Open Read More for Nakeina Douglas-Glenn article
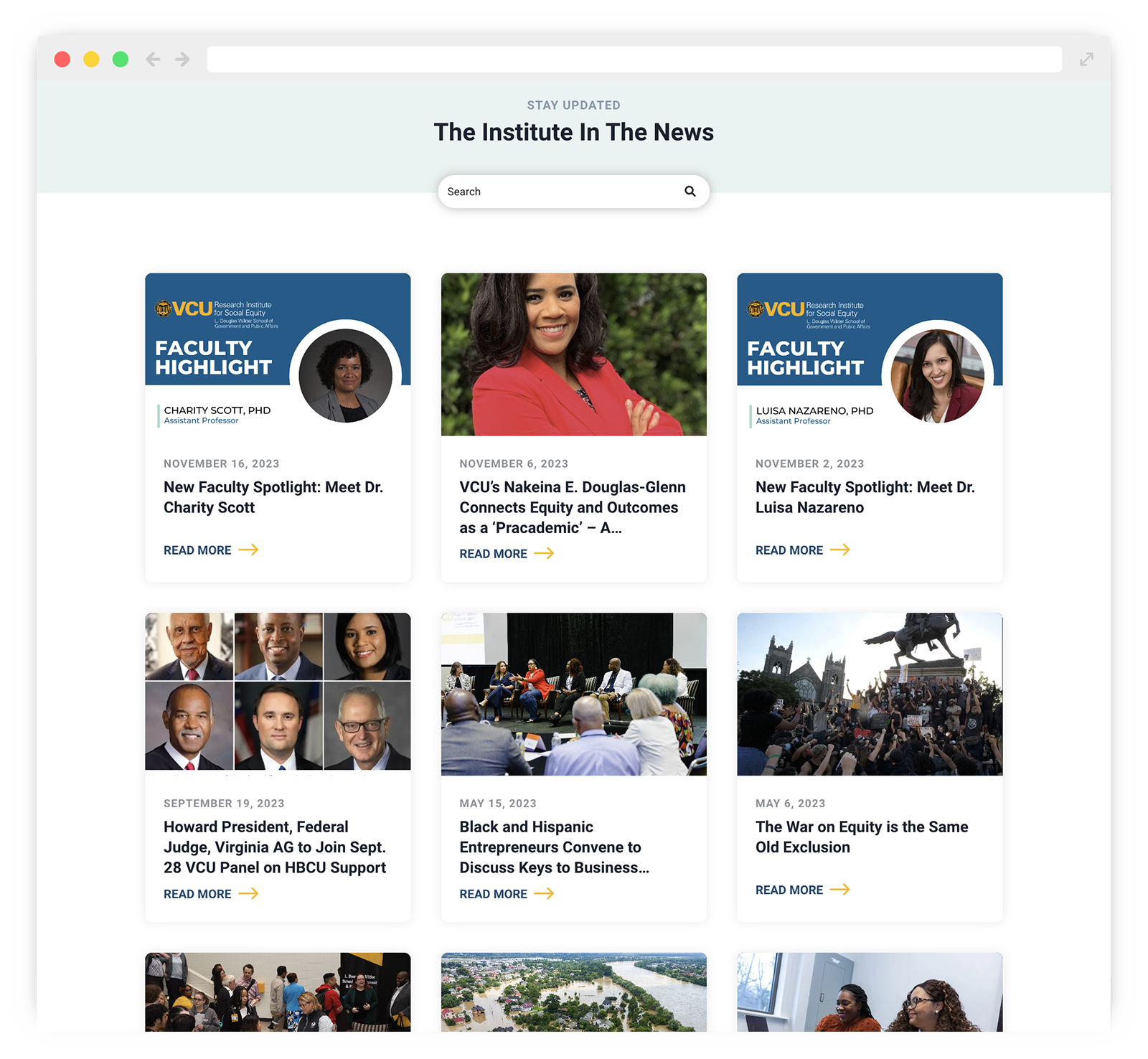 [494, 554]
